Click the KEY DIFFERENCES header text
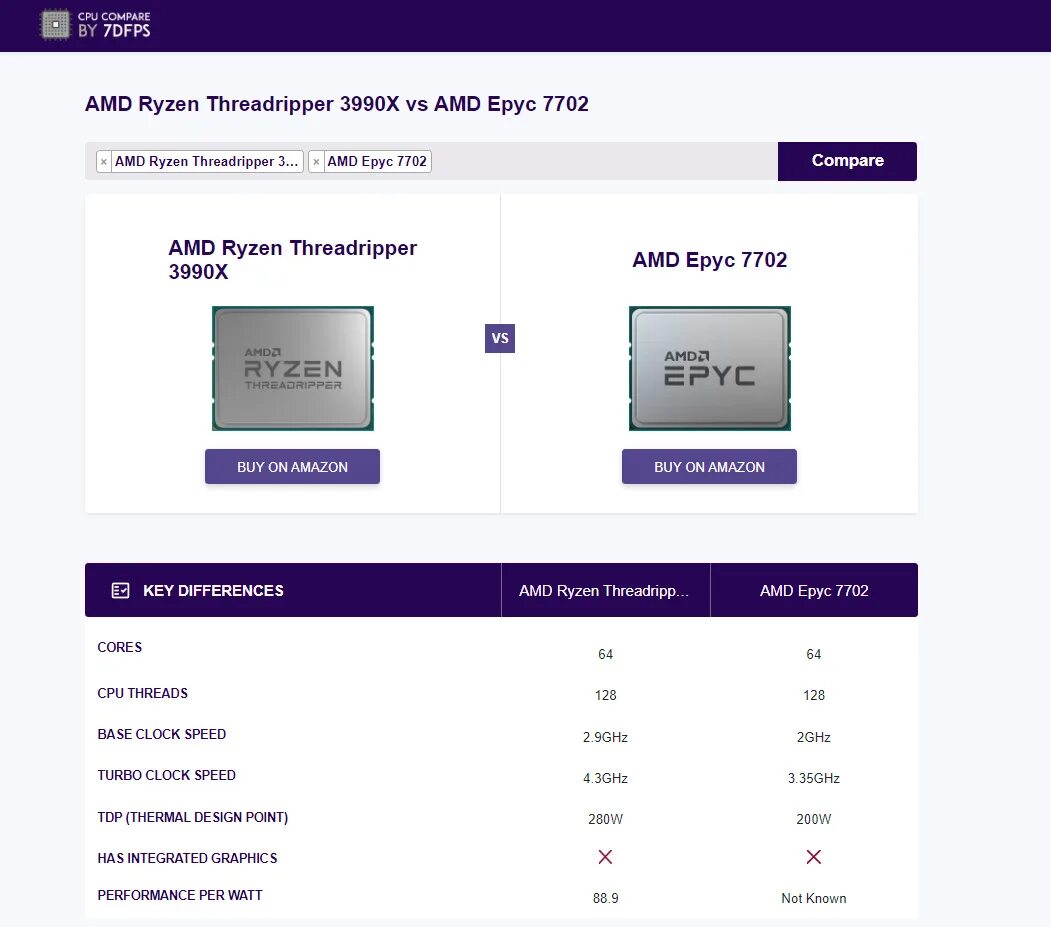 tap(213, 591)
